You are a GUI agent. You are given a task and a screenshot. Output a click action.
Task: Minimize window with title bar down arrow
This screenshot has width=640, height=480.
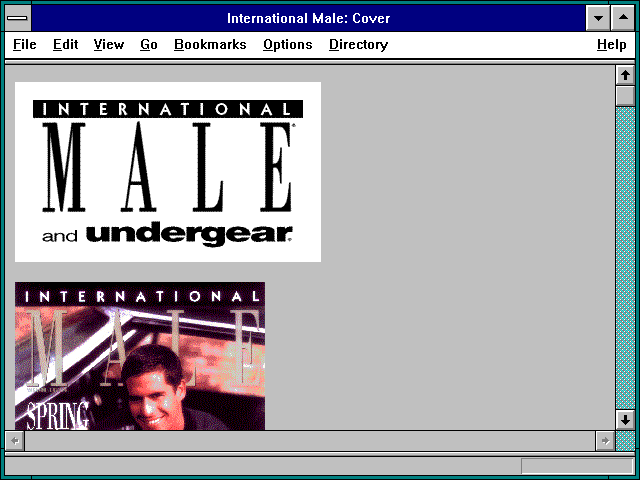[598, 18]
